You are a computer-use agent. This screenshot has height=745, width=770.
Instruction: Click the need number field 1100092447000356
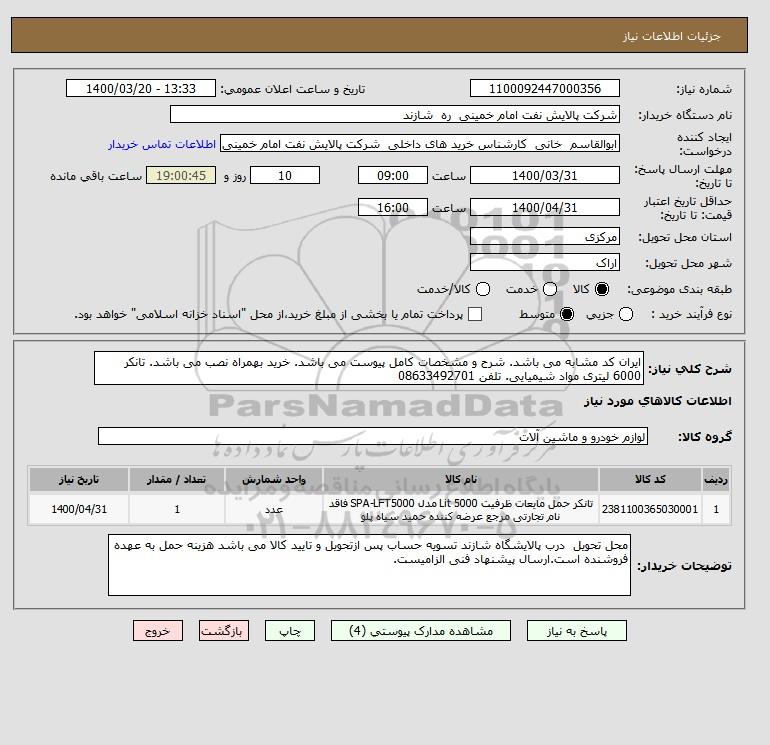point(545,88)
